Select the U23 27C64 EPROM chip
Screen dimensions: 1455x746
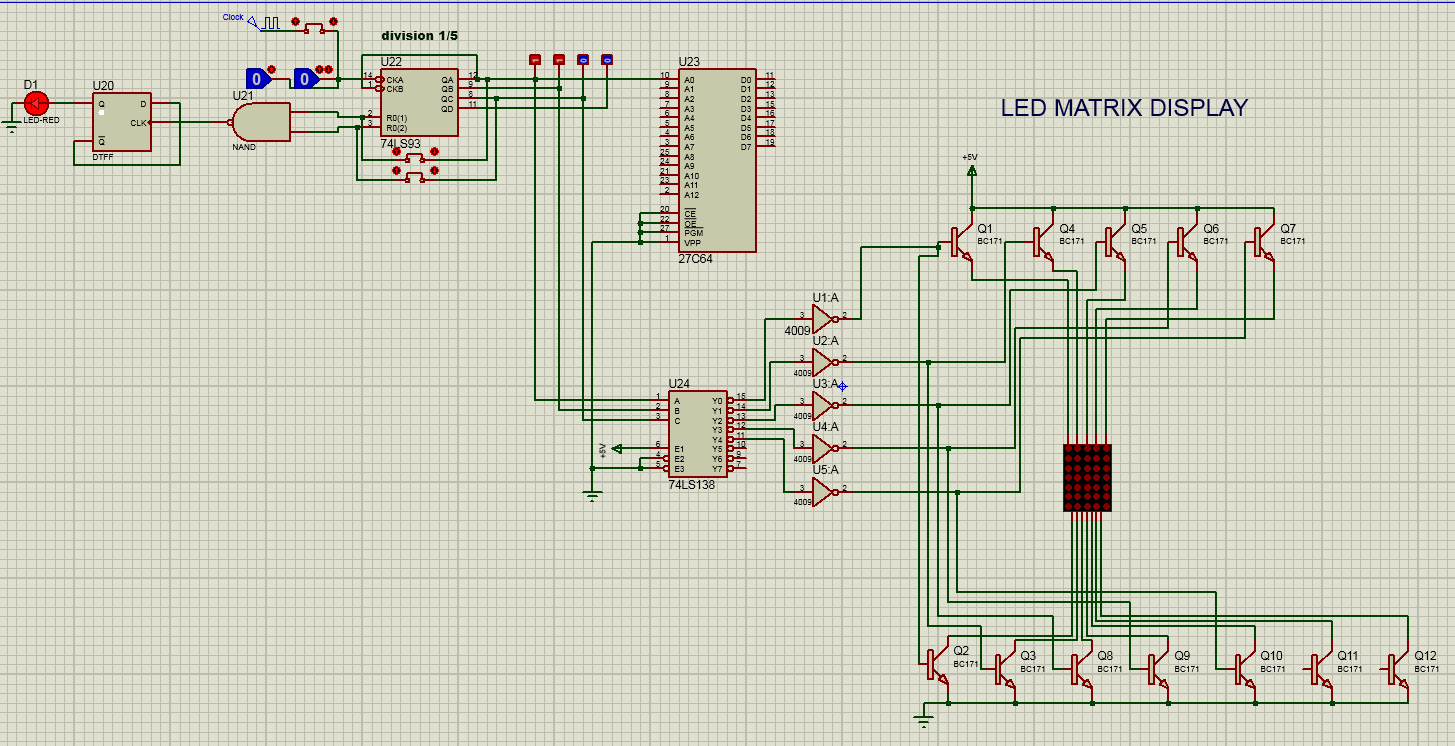pyautogui.click(x=717, y=161)
